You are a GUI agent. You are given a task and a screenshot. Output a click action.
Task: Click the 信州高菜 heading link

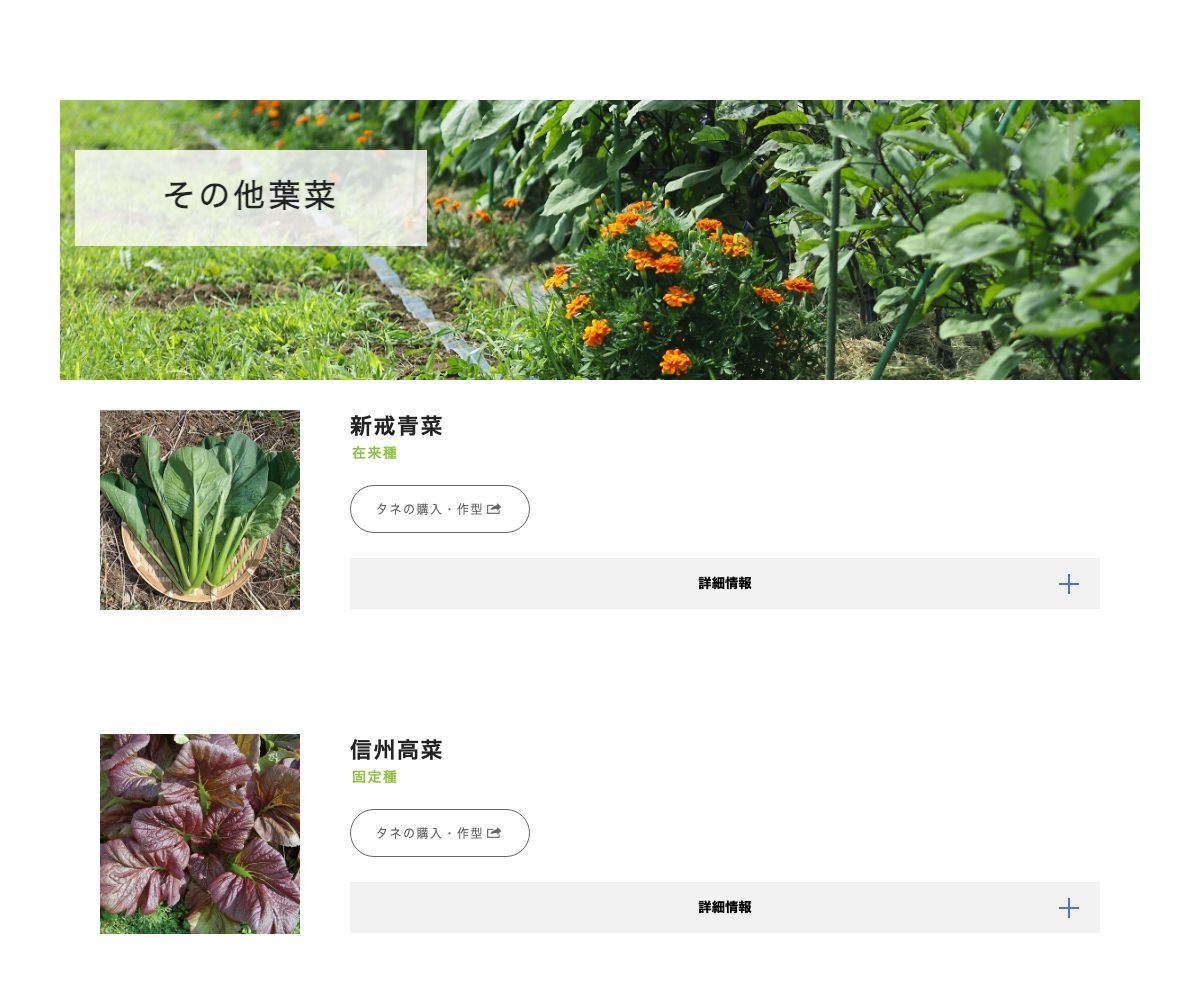click(396, 750)
